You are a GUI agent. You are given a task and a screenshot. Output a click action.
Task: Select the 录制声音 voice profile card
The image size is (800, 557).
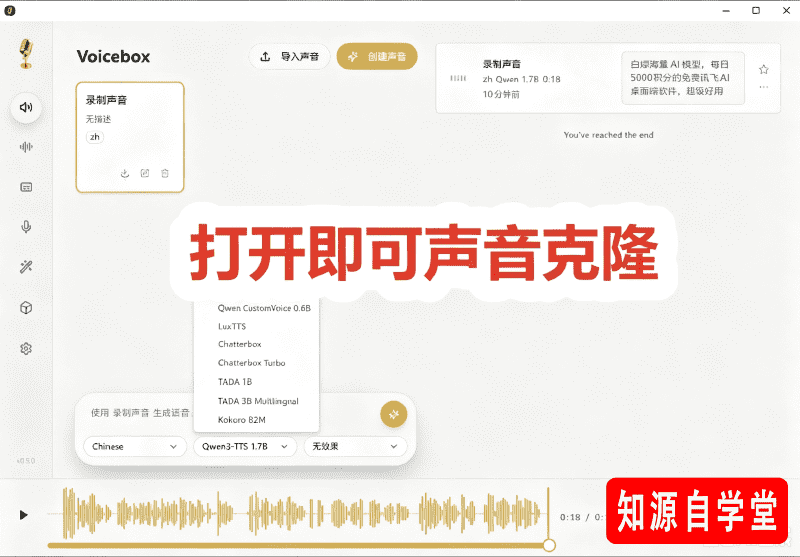pos(130,137)
